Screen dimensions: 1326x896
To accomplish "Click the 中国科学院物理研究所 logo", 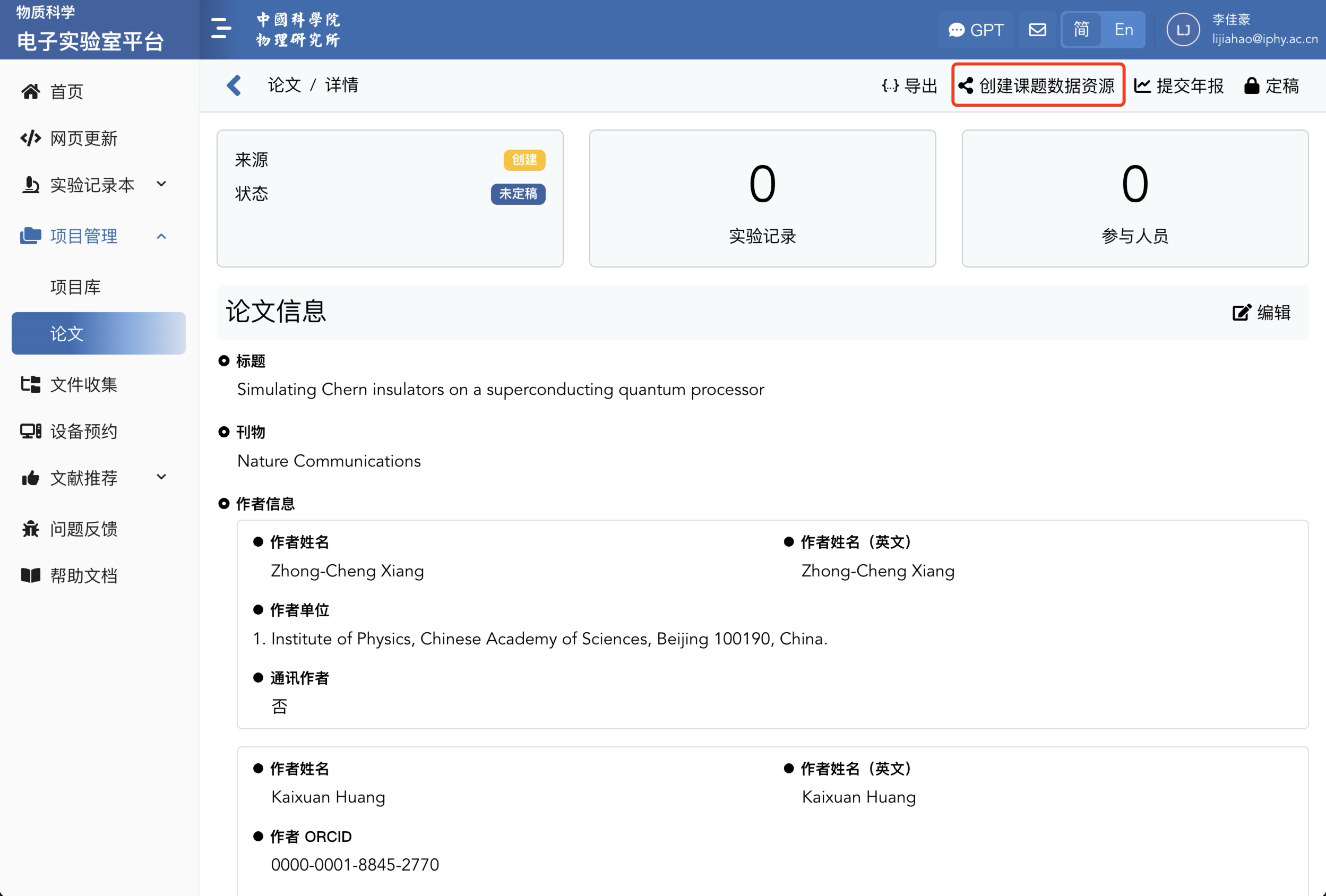I will click(298, 30).
